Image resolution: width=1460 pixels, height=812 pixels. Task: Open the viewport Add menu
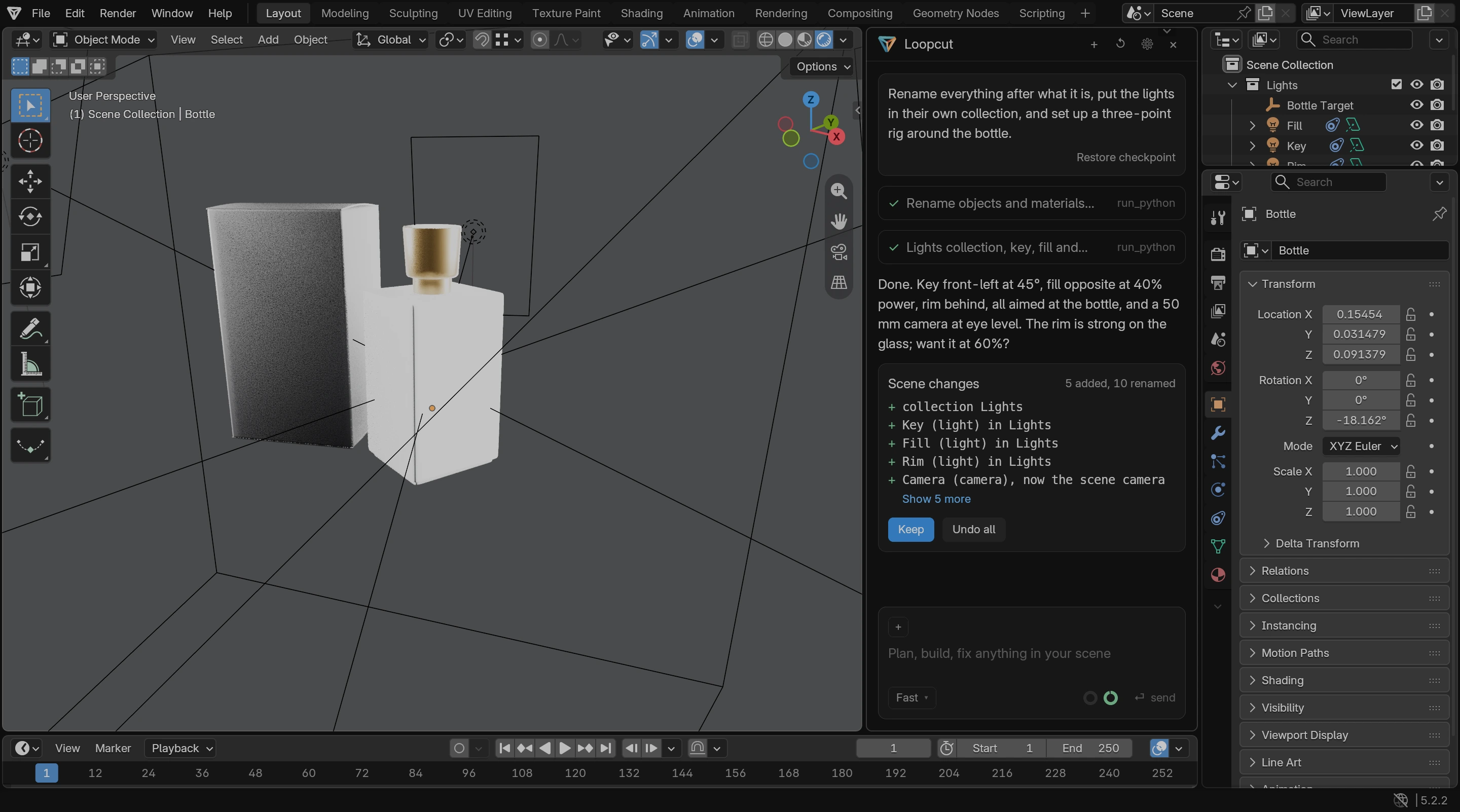(268, 40)
